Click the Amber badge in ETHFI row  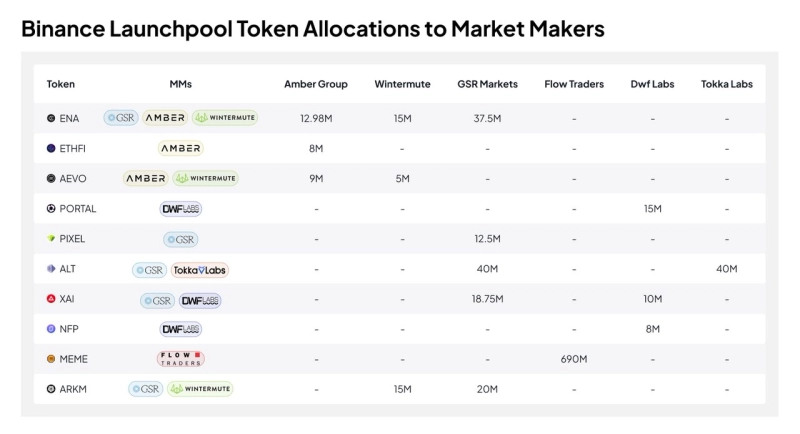coord(181,148)
